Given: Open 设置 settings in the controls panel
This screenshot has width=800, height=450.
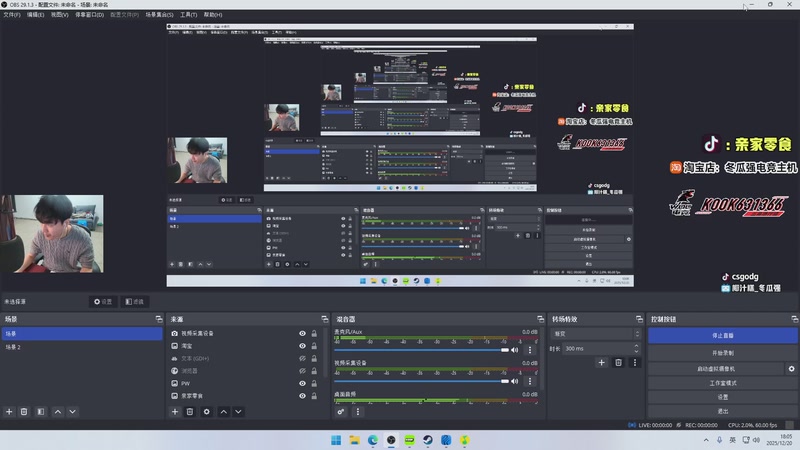Looking at the screenshot, I should tap(722, 397).
